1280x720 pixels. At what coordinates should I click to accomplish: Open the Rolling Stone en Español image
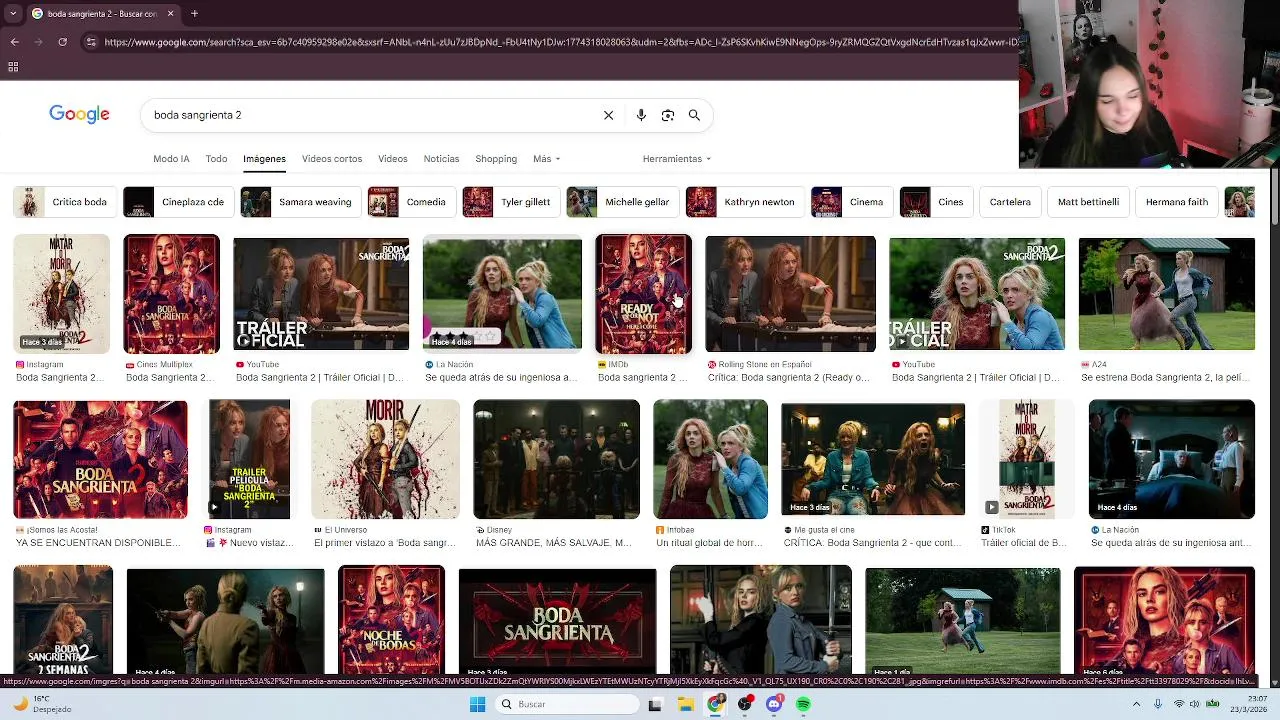point(790,294)
